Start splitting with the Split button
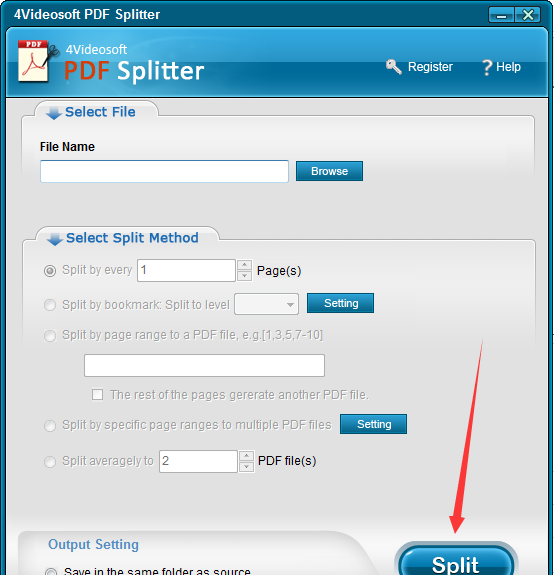The width and height of the screenshot is (554, 575). (x=456, y=561)
